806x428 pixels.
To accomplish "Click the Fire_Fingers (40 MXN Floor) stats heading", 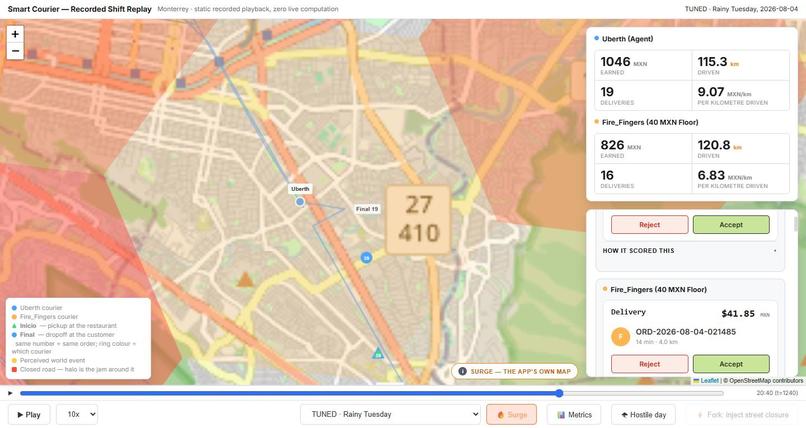I will coord(650,122).
